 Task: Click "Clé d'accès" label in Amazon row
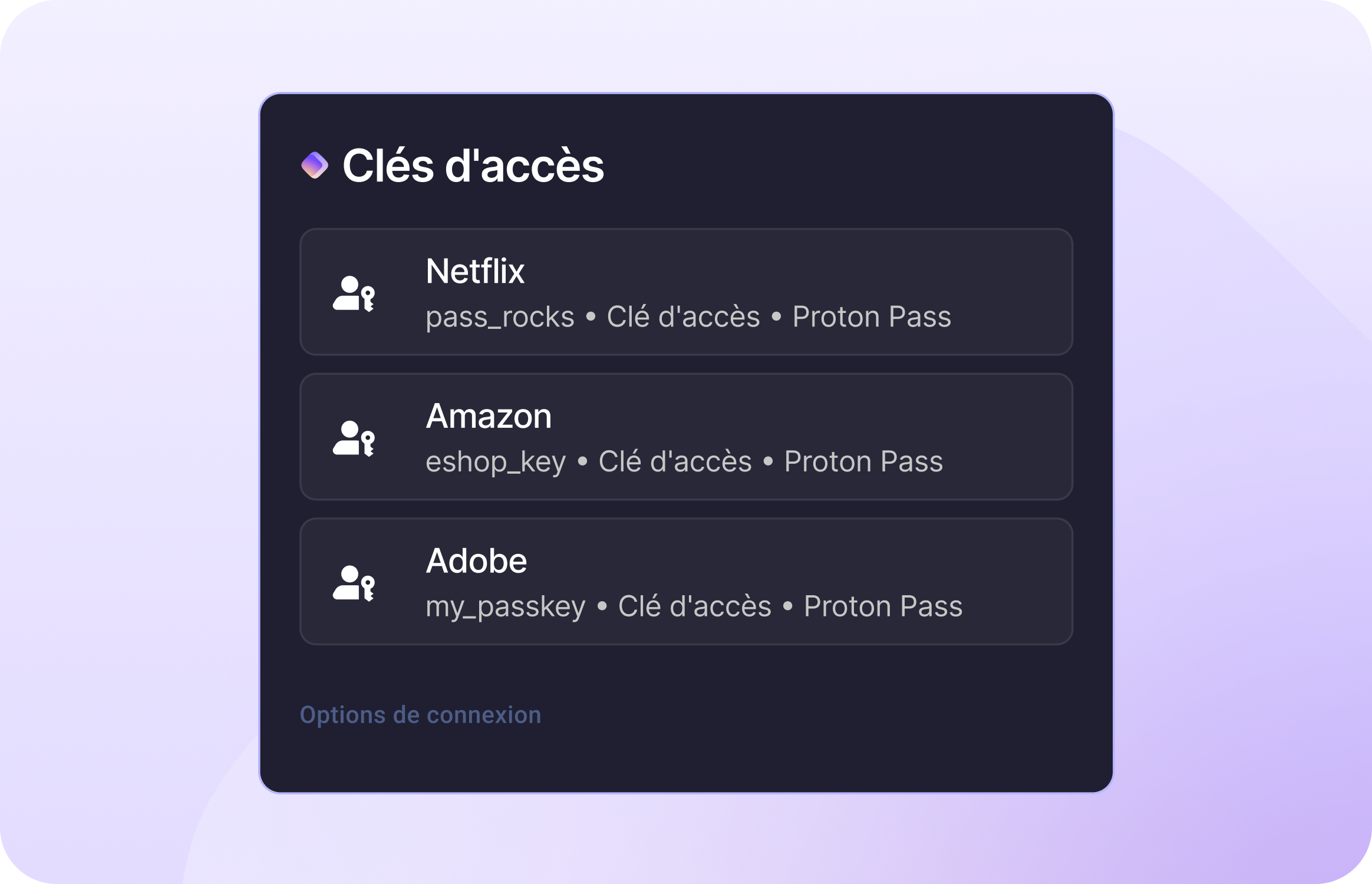(x=675, y=461)
